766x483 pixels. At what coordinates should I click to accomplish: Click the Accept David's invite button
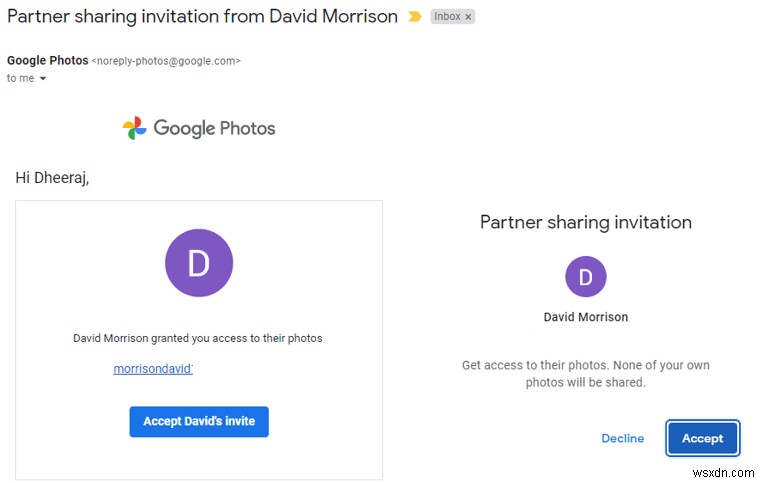pos(199,421)
